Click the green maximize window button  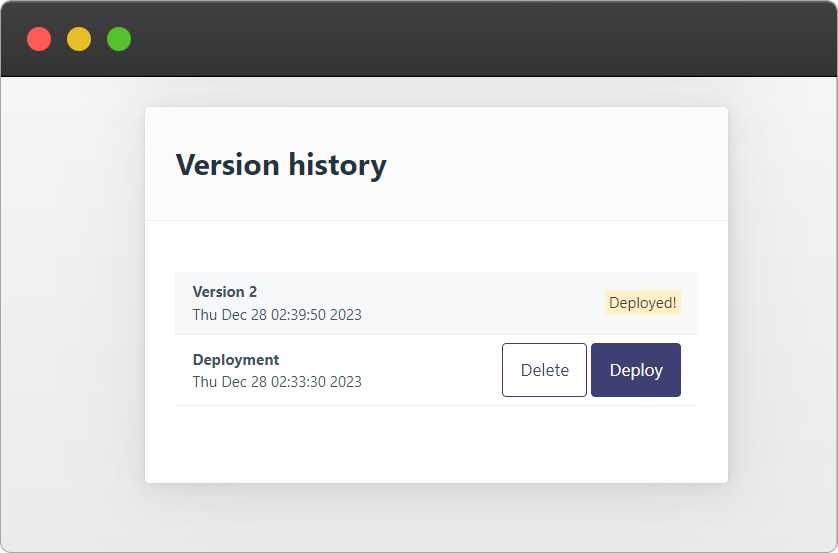[119, 39]
